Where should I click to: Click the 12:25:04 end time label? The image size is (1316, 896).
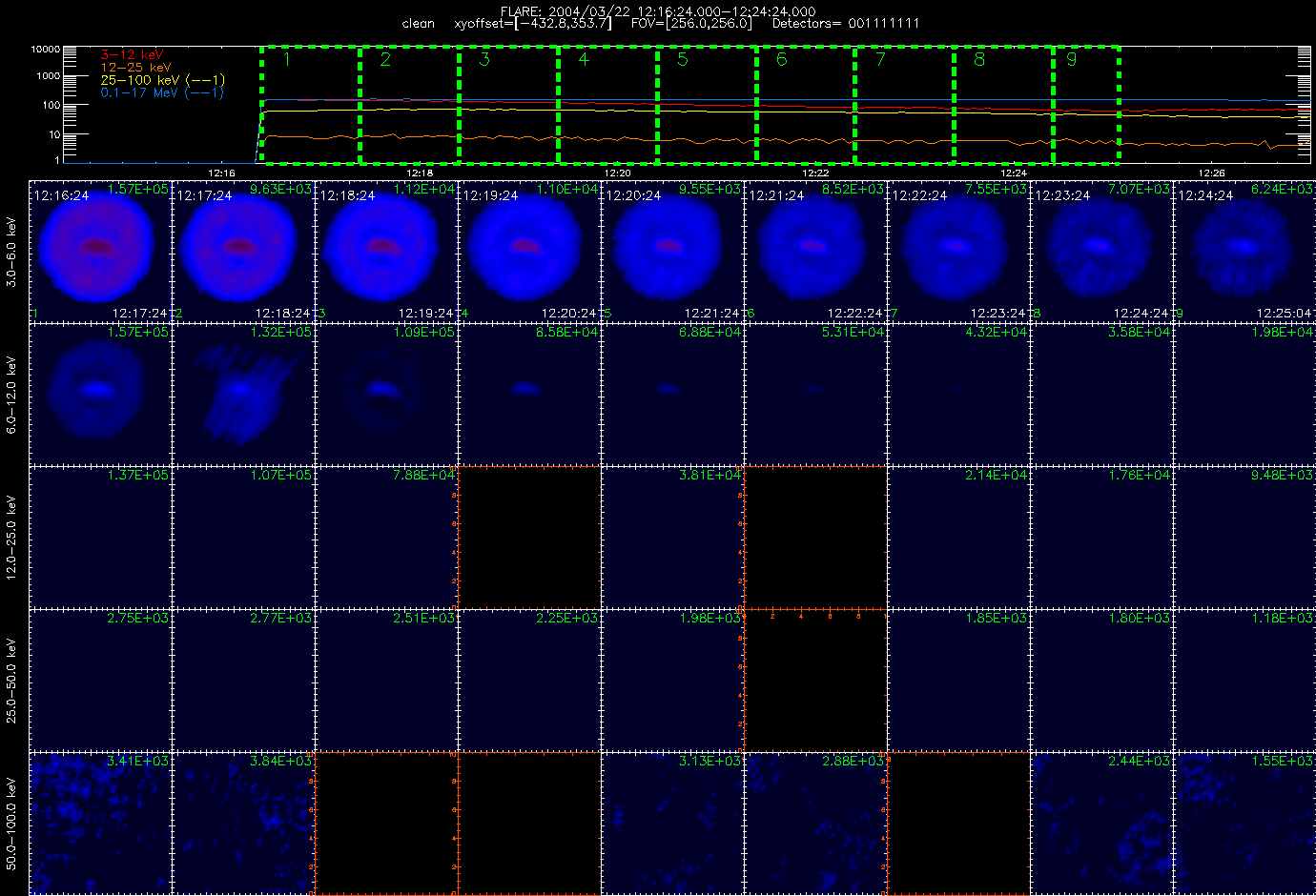point(1284,314)
